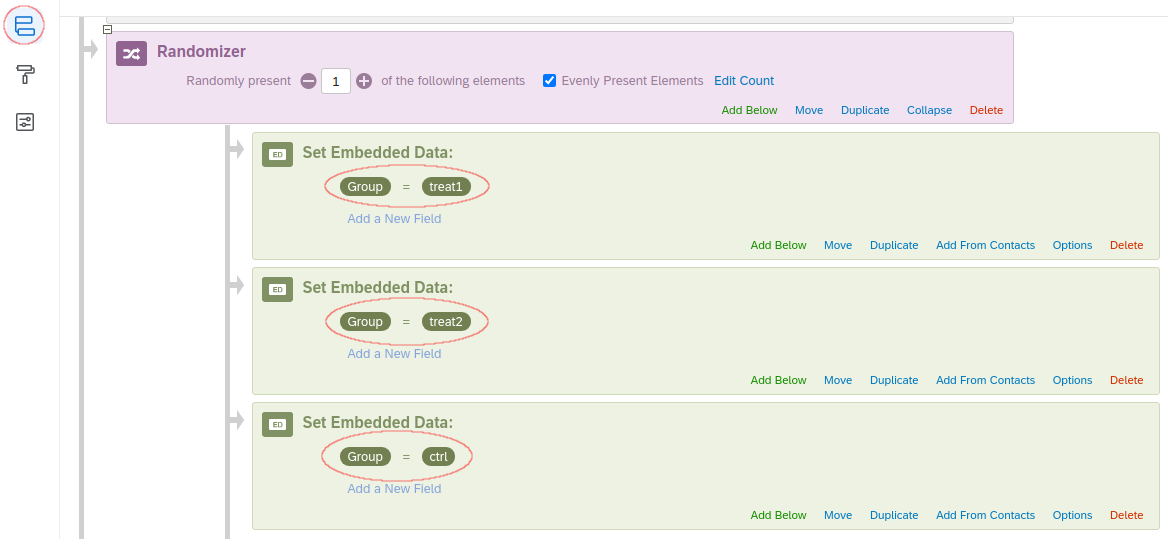
Task: Delete the ctrl embedded data block
Action: (1126, 515)
